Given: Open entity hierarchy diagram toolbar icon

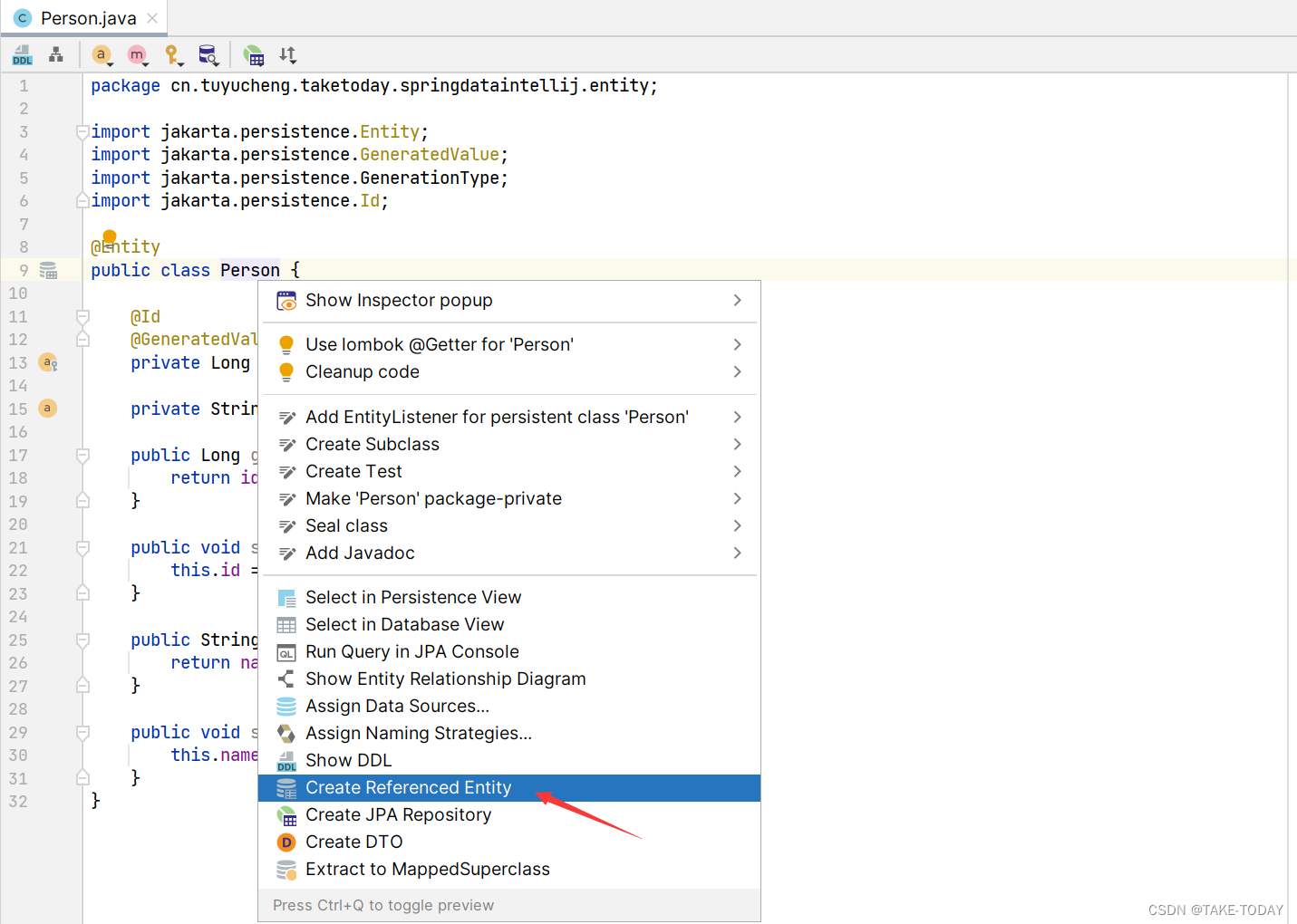Looking at the screenshot, I should tap(56, 54).
